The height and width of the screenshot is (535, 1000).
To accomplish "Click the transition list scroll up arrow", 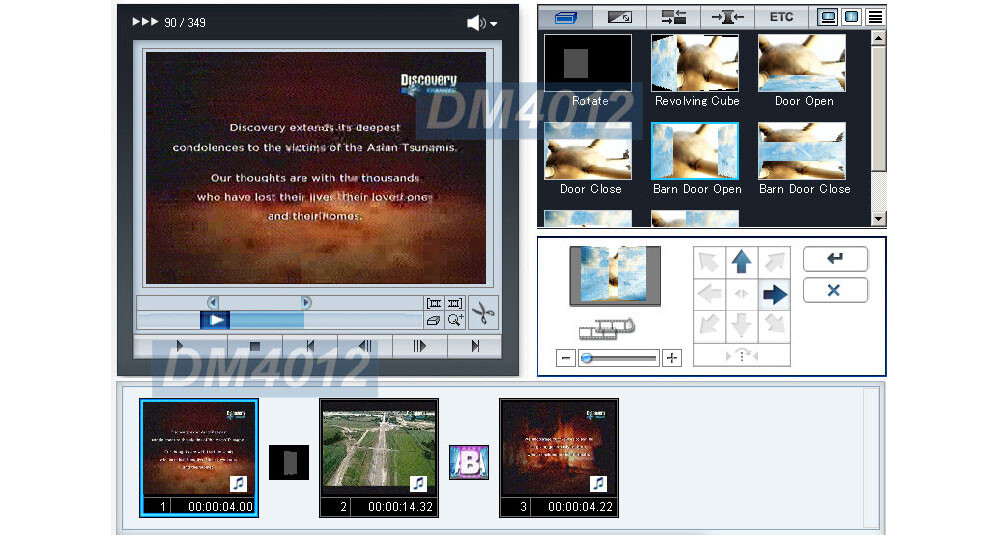I will (x=878, y=38).
